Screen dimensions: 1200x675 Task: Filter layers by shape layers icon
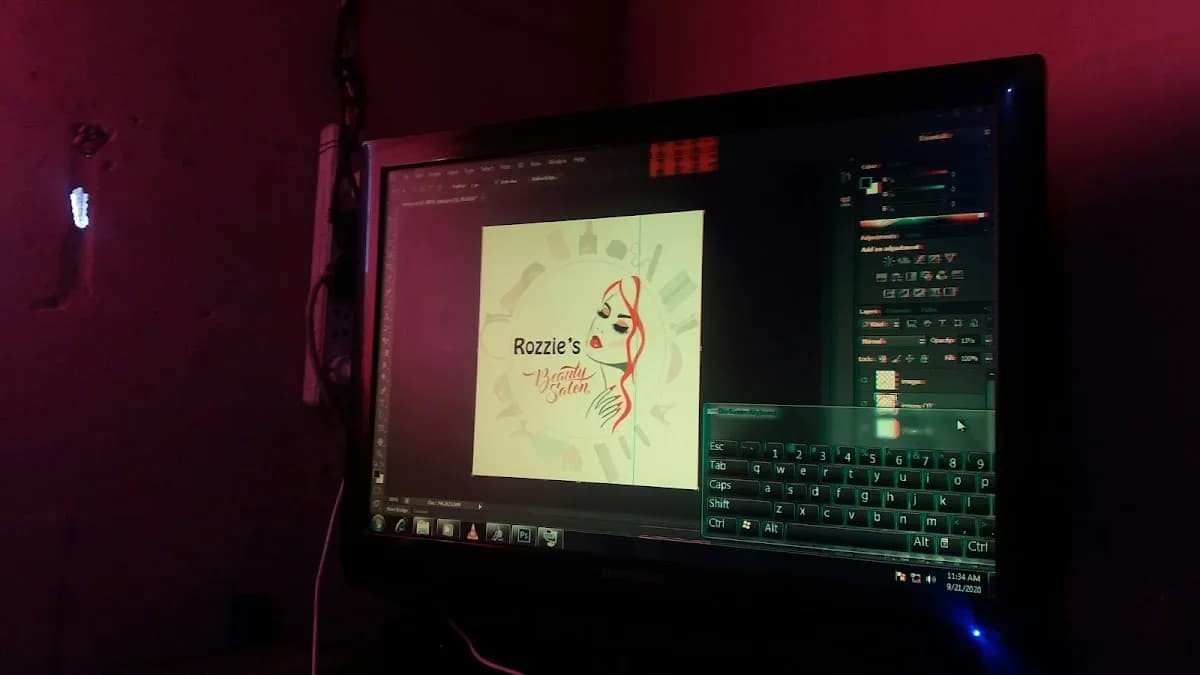point(957,324)
